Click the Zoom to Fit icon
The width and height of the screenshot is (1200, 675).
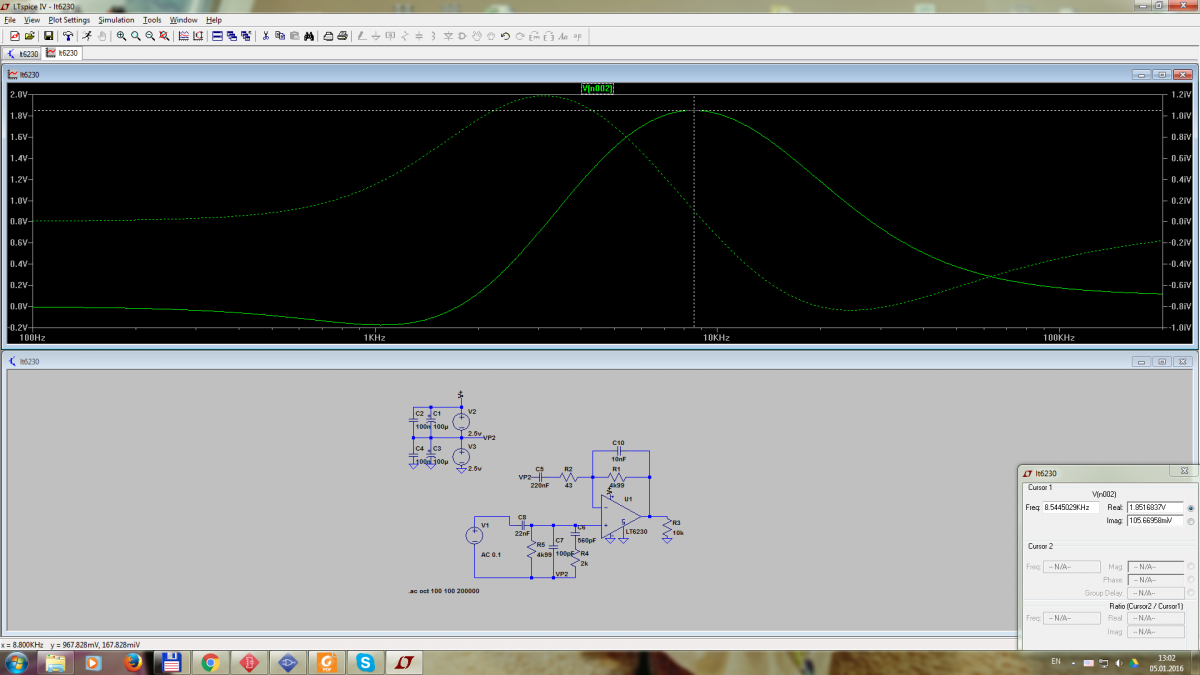pyautogui.click(x=163, y=36)
